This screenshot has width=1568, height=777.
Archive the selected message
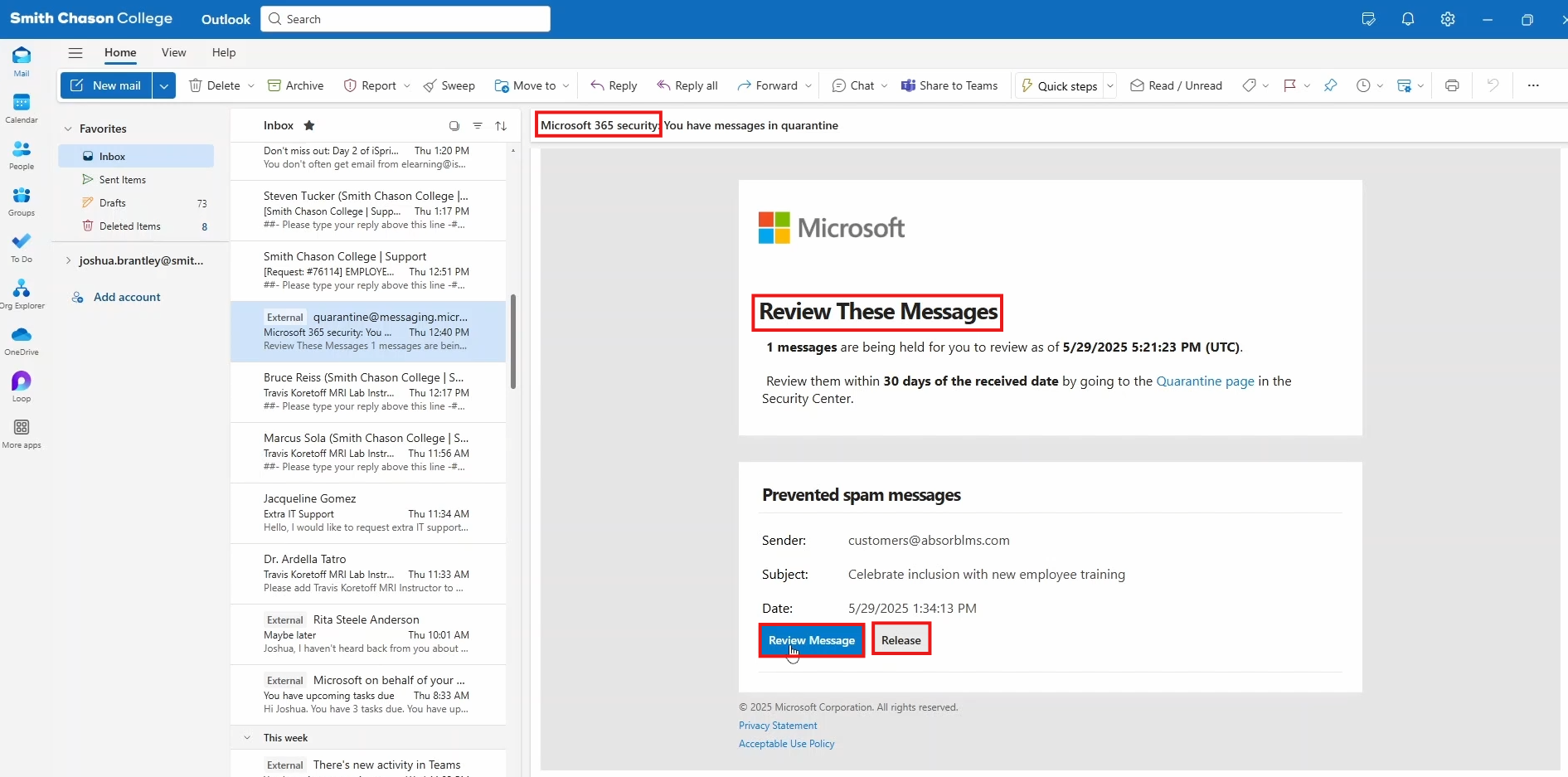pyautogui.click(x=295, y=85)
